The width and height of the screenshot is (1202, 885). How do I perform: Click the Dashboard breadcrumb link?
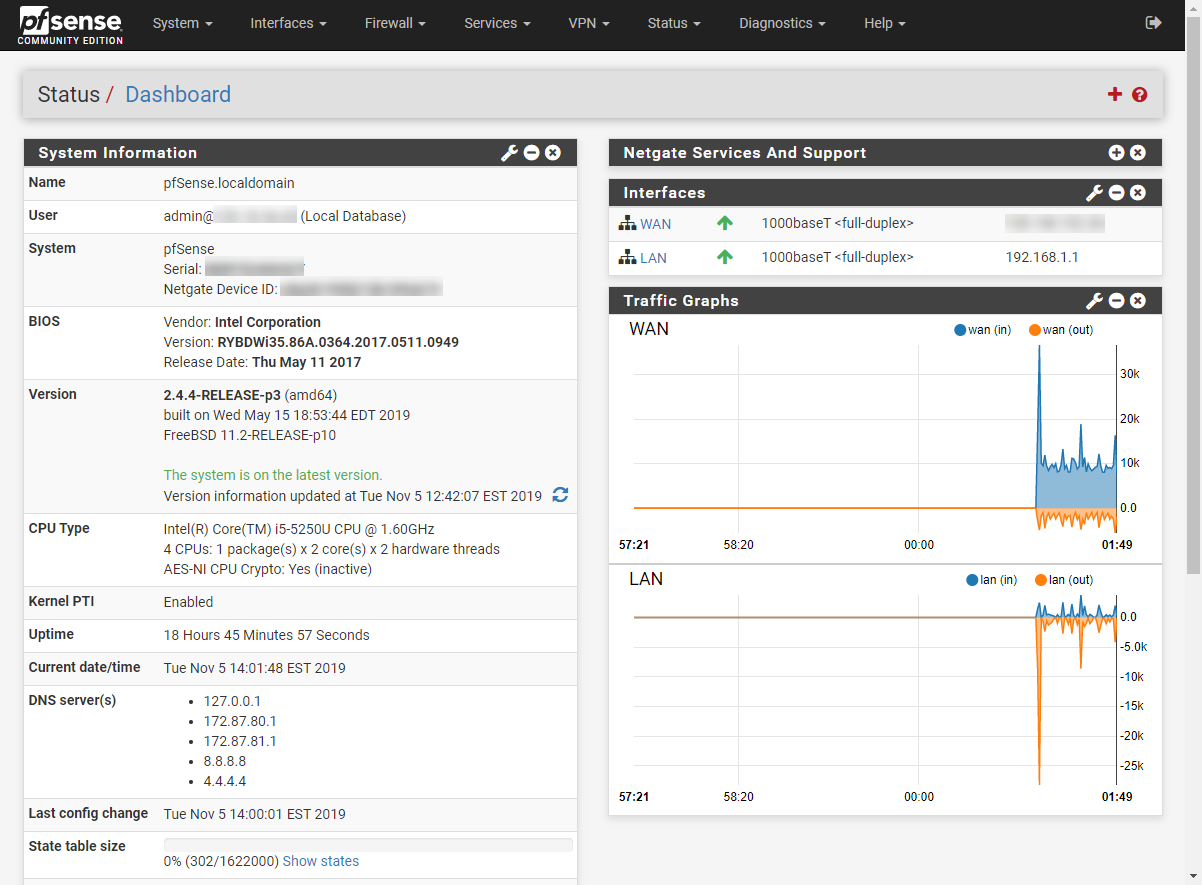(x=178, y=94)
